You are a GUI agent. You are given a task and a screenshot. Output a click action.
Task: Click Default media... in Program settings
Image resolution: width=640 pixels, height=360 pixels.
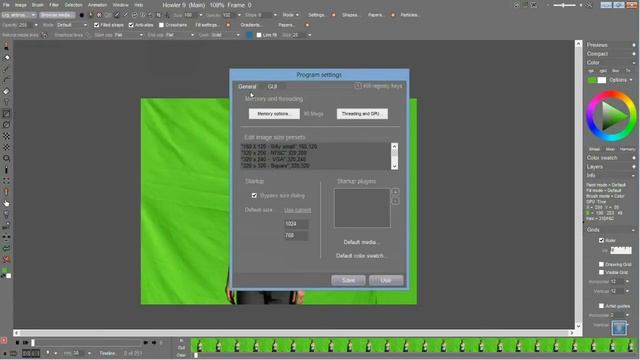361,242
